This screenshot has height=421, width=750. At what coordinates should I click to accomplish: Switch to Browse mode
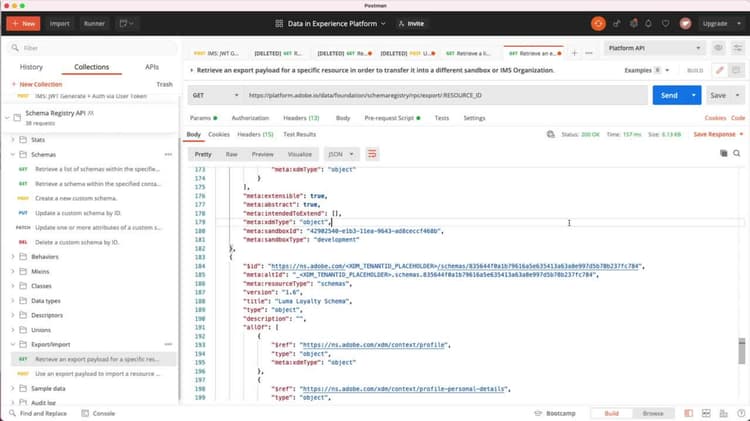pyautogui.click(x=653, y=413)
